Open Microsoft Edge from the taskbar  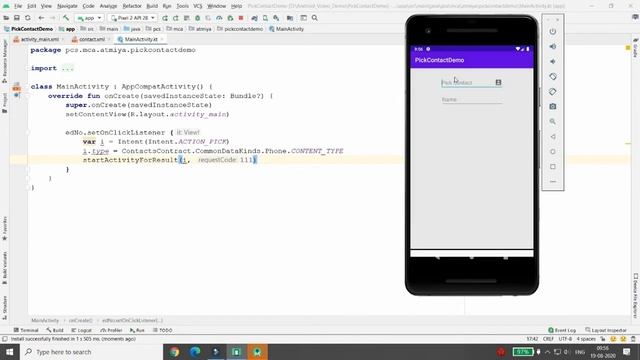pos(195,352)
